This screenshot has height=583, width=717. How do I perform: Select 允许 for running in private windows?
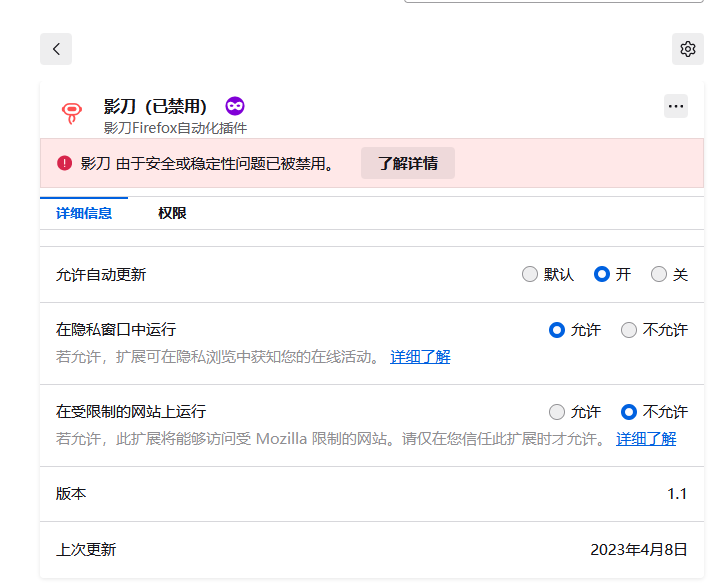coord(556,330)
